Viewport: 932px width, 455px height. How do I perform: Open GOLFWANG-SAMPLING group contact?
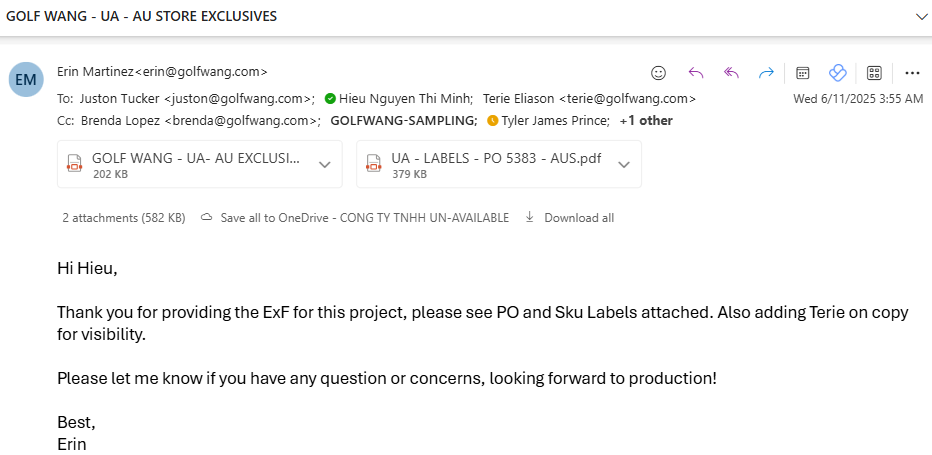pyautogui.click(x=403, y=121)
